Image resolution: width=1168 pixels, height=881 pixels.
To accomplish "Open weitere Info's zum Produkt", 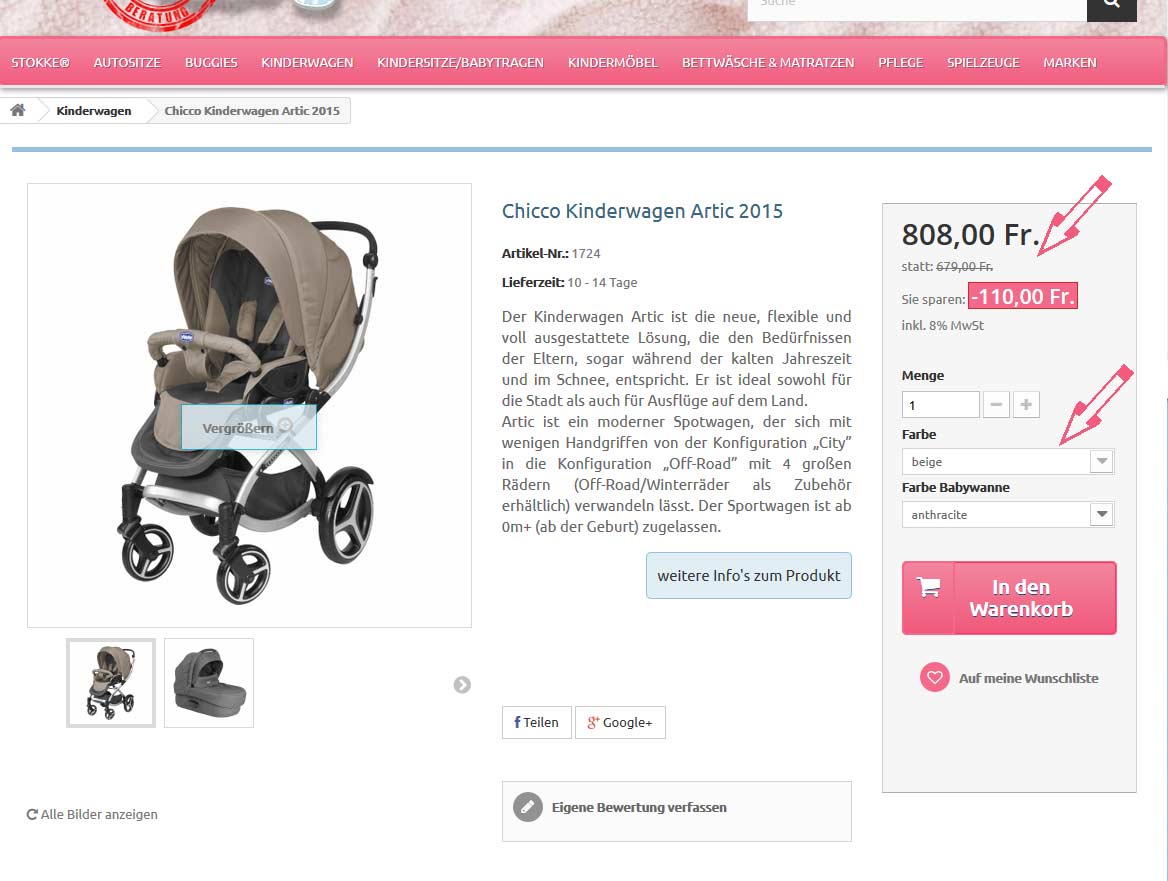I will pos(749,576).
